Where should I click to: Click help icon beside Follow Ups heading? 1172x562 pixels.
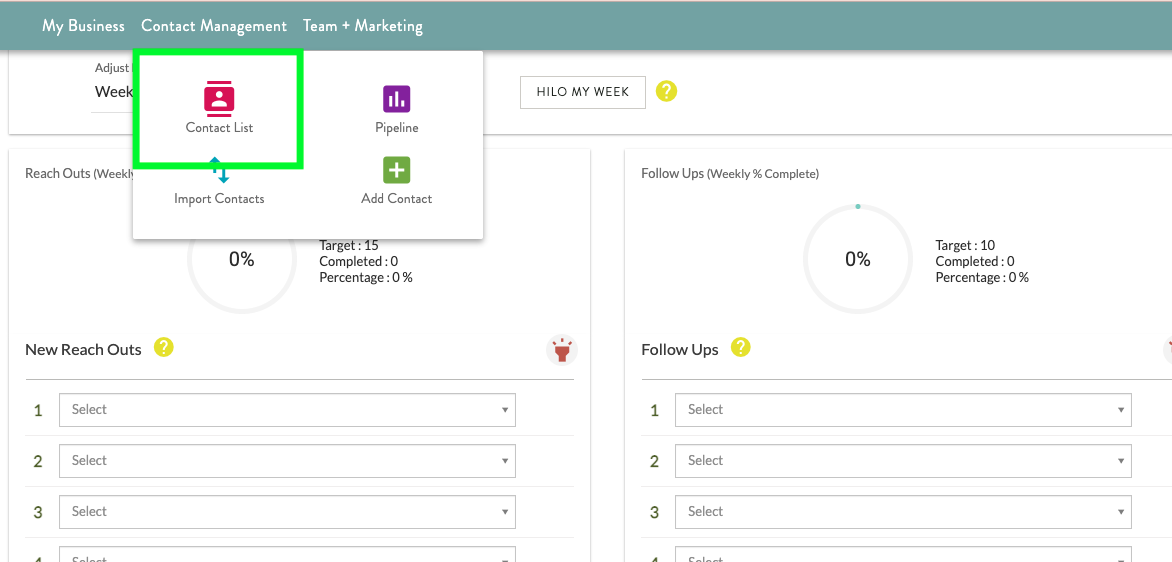740,348
